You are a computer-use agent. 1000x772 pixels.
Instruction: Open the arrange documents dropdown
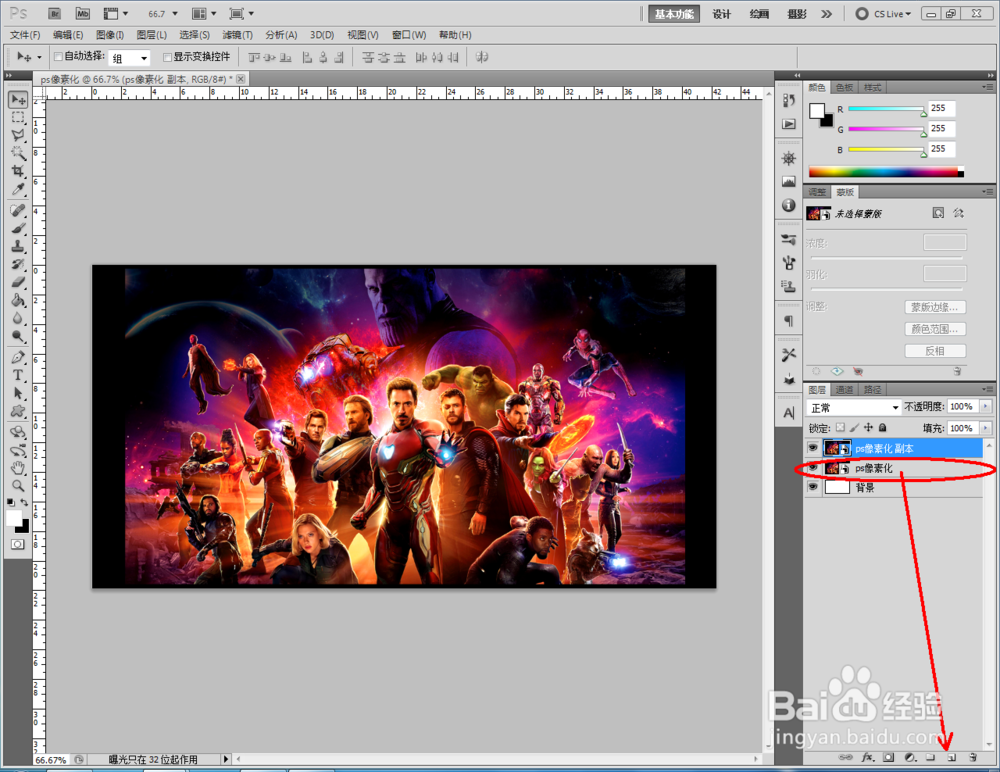pos(205,13)
